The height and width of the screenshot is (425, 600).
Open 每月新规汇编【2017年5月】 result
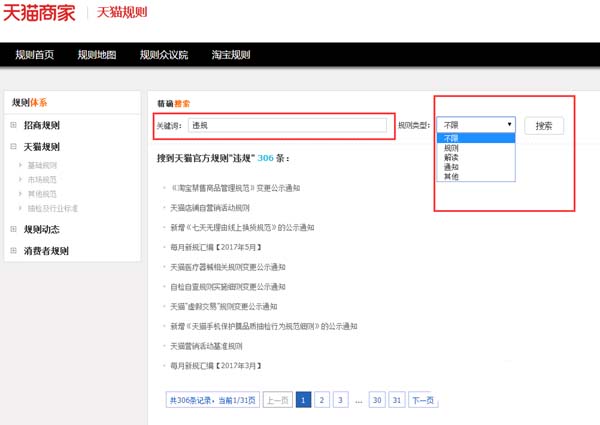point(216,248)
